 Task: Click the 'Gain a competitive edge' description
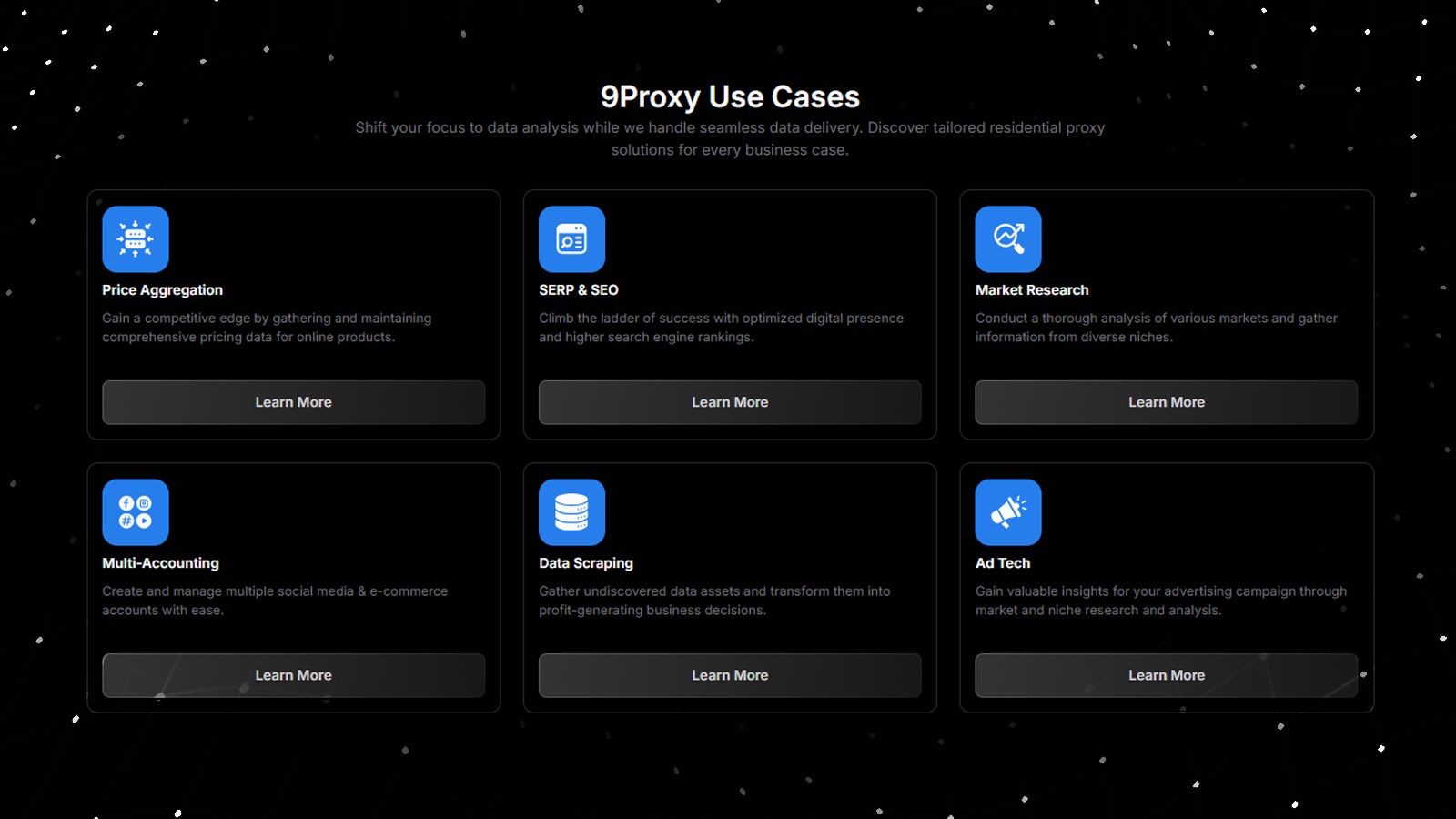(x=267, y=328)
